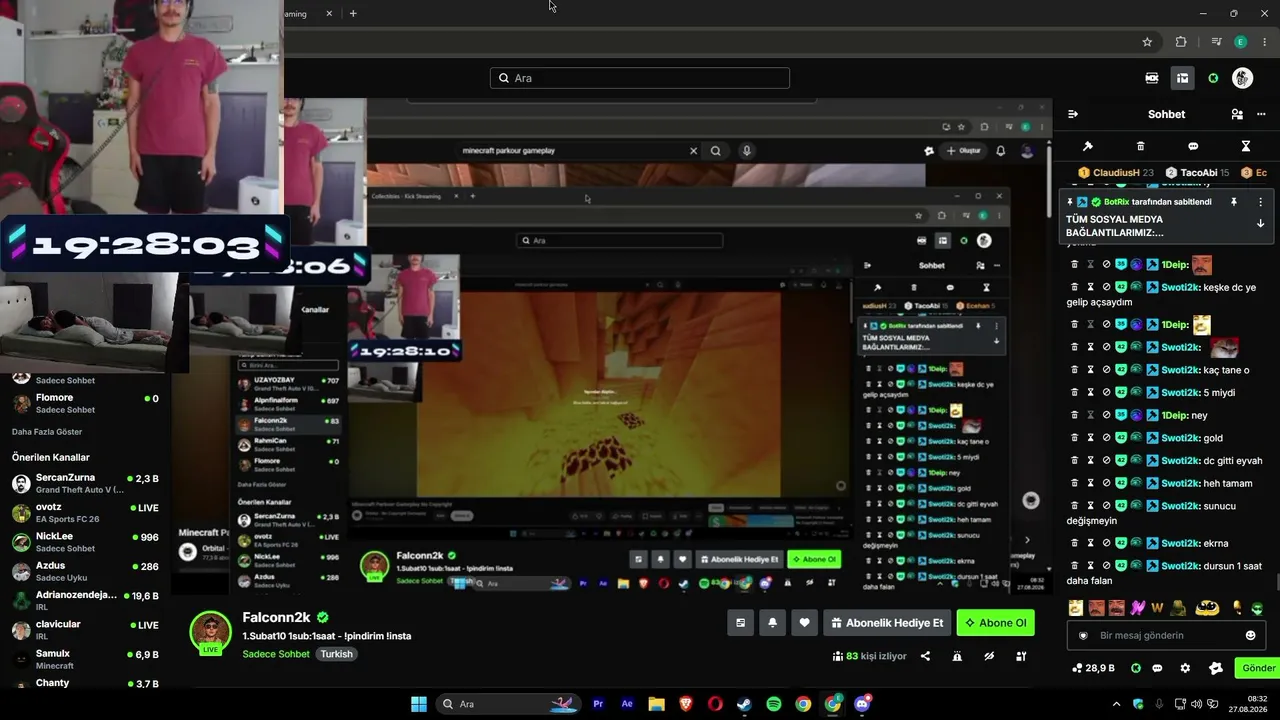Screen dimensions: 1280x720
Task: Click the green K icon below chat input
Action: (1136, 668)
